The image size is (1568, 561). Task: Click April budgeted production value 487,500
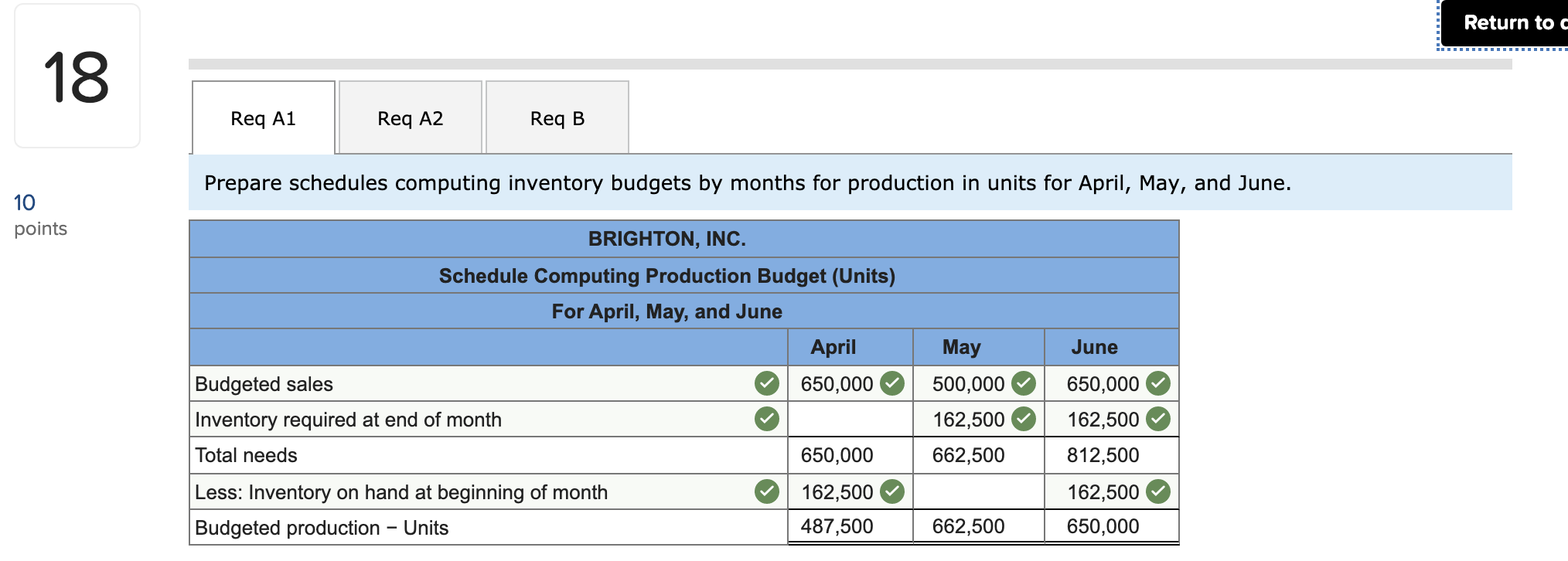837,526
